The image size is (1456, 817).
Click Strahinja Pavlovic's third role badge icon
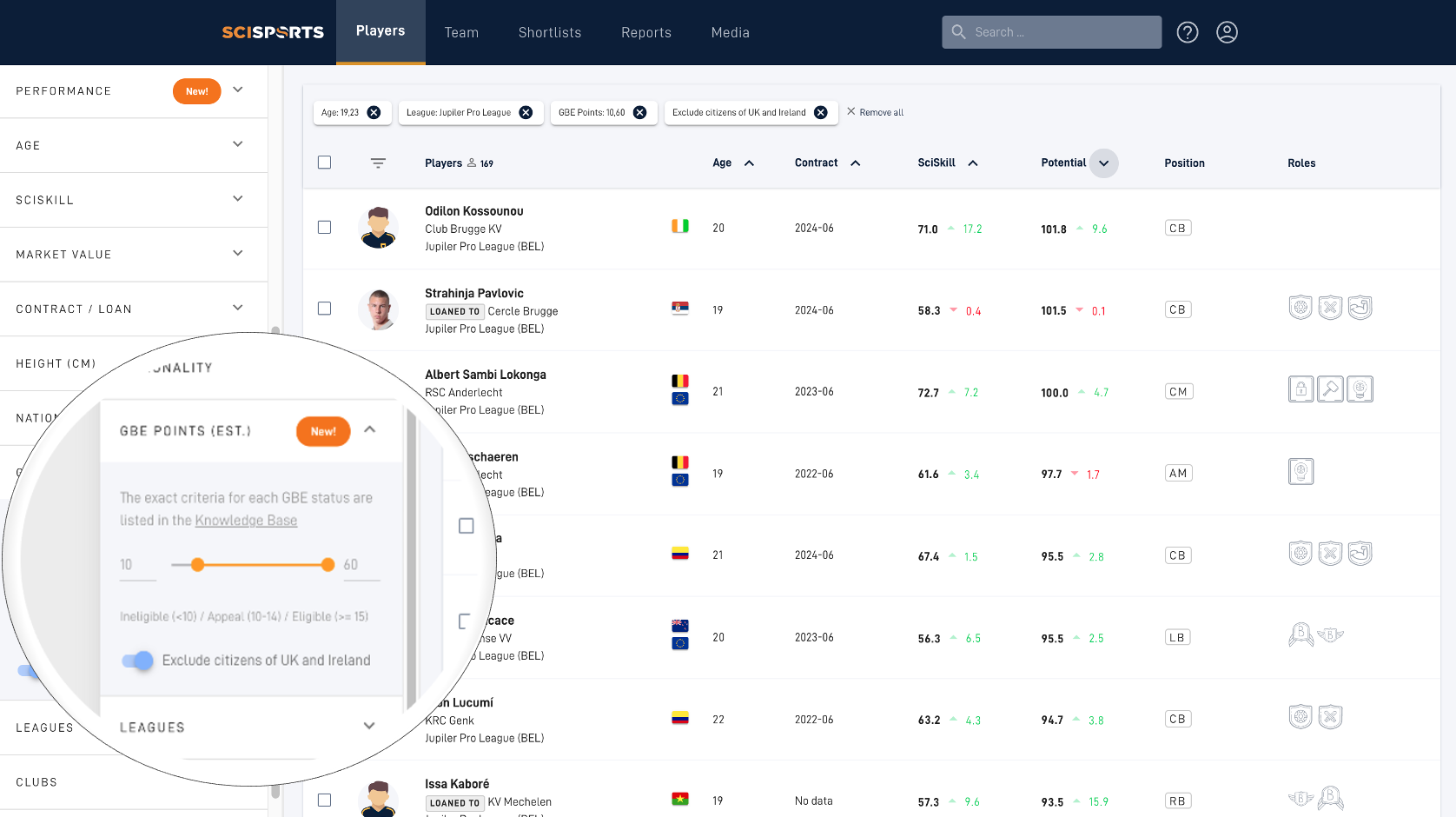(x=1360, y=308)
